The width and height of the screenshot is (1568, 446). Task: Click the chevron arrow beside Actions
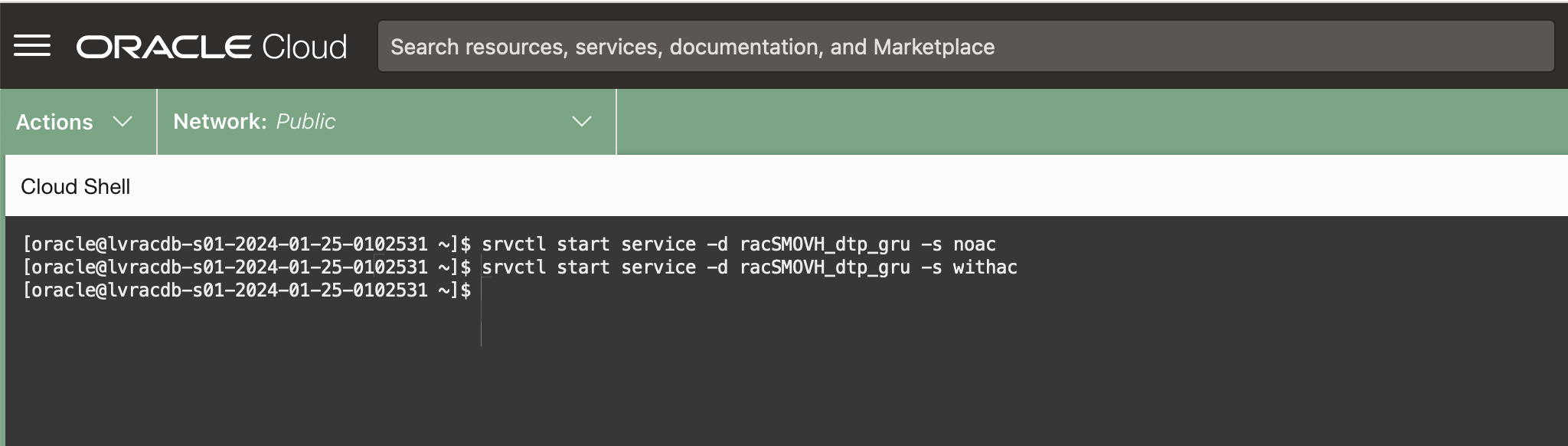(x=122, y=122)
